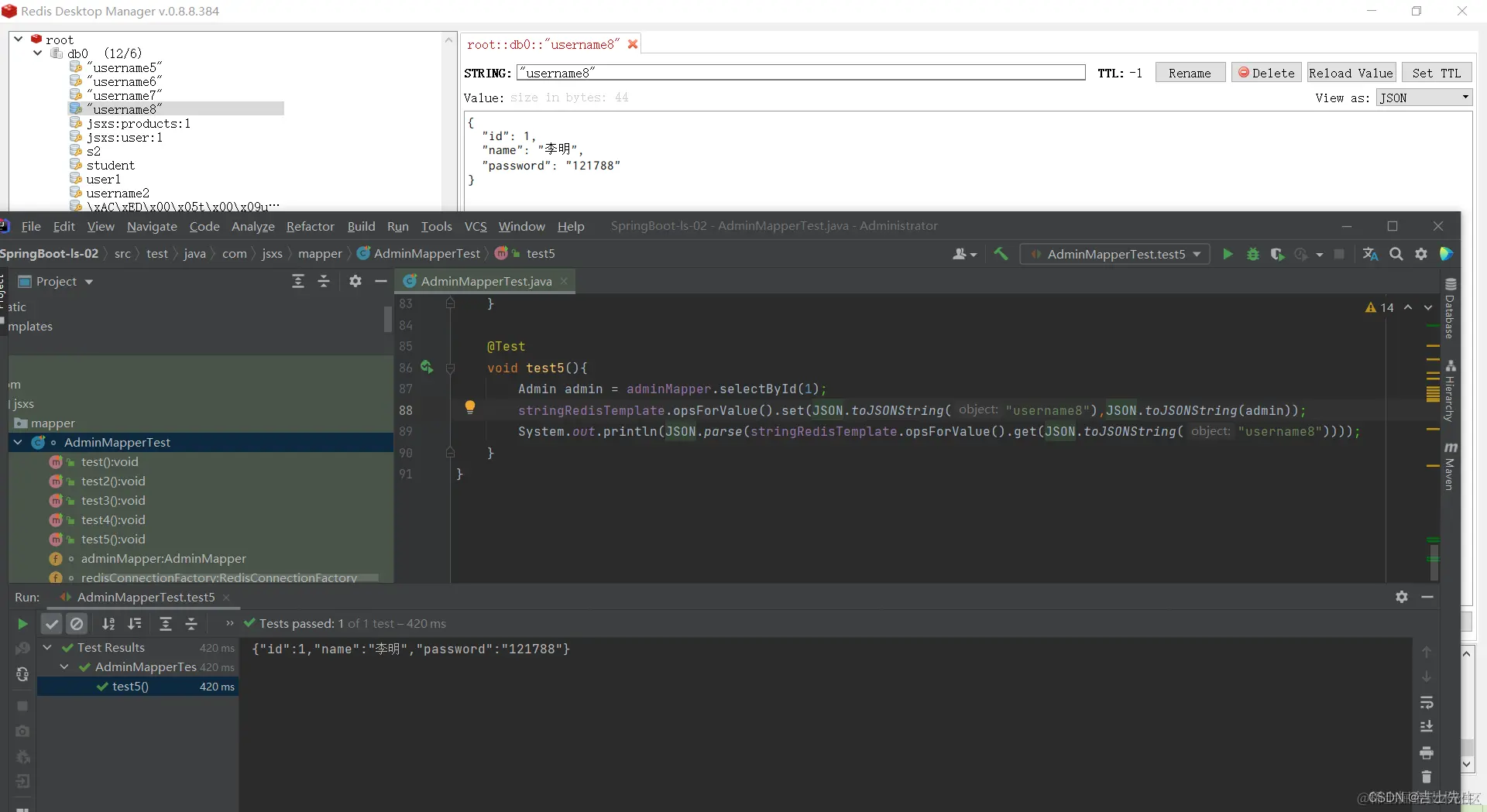This screenshot has width=1487, height=812.
Task: Close the root::db0::username8 tab
Action: coord(633,44)
